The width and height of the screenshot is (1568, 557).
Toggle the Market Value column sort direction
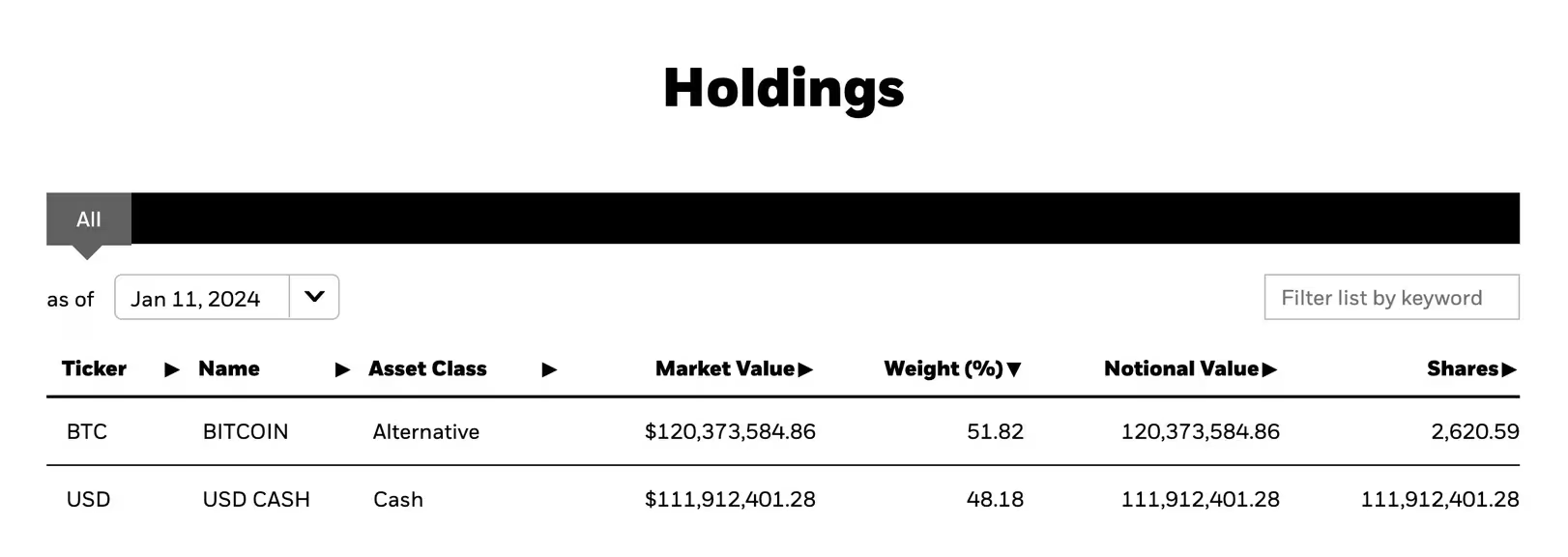(806, 368)
